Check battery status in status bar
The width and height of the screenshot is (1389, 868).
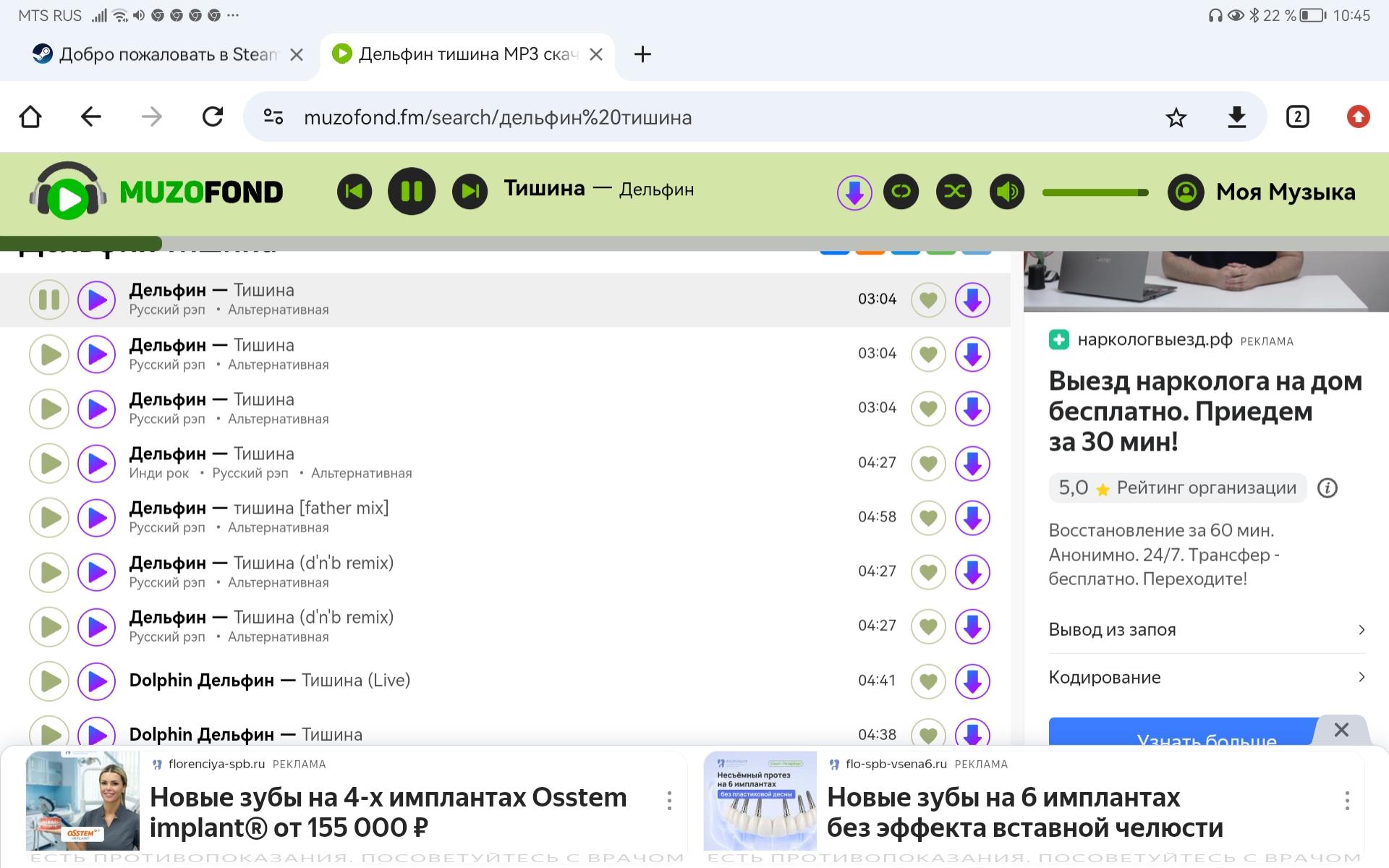1312,15
